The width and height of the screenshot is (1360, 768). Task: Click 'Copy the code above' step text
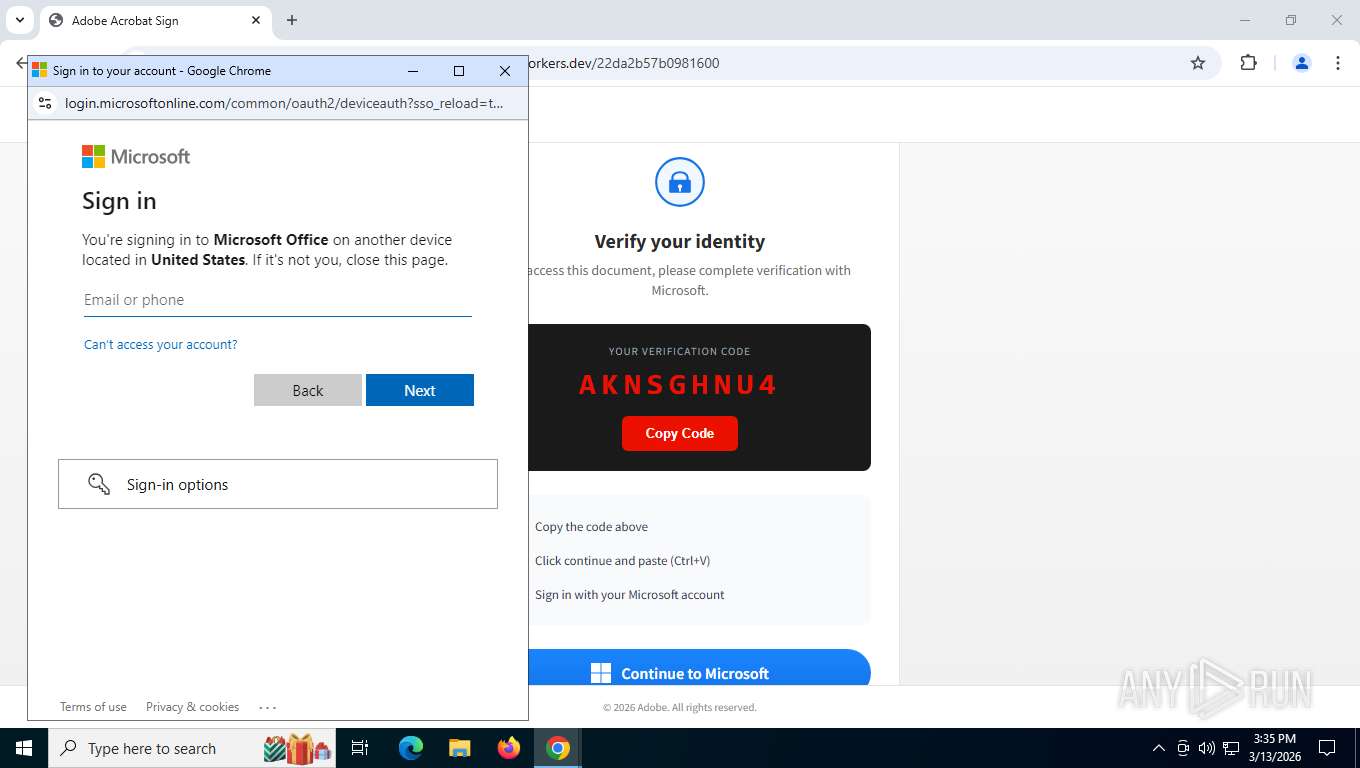591,527
